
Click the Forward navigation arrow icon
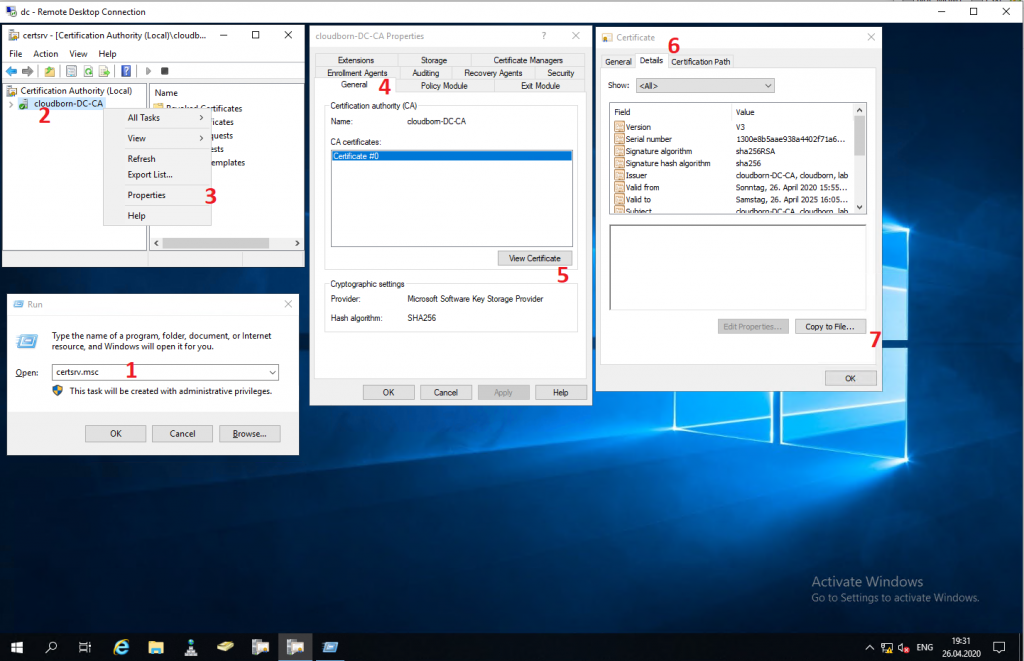[27, 71]
